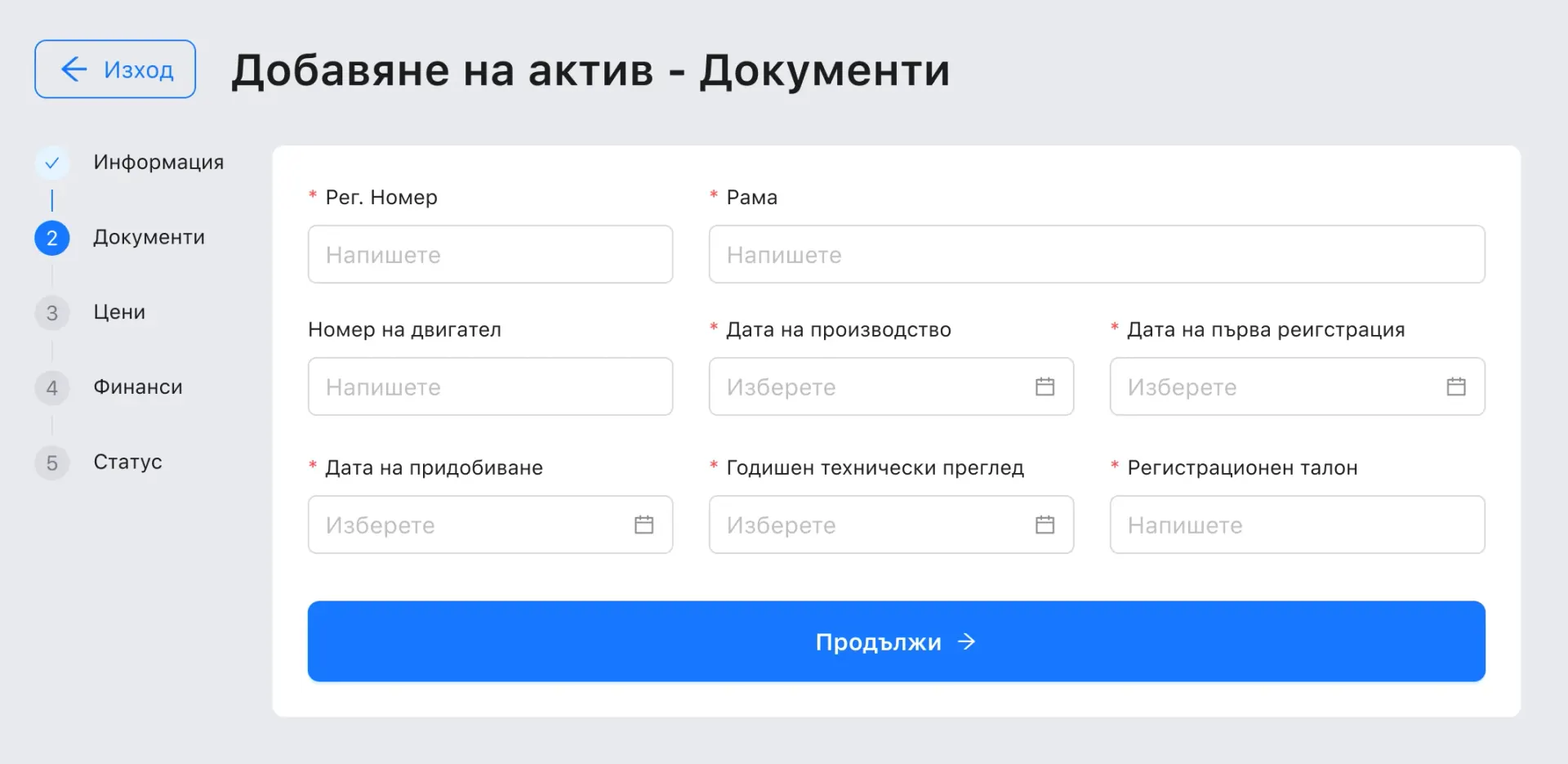
Task: Open the Дата на придобиване date picker
Action: pos(490,525)
